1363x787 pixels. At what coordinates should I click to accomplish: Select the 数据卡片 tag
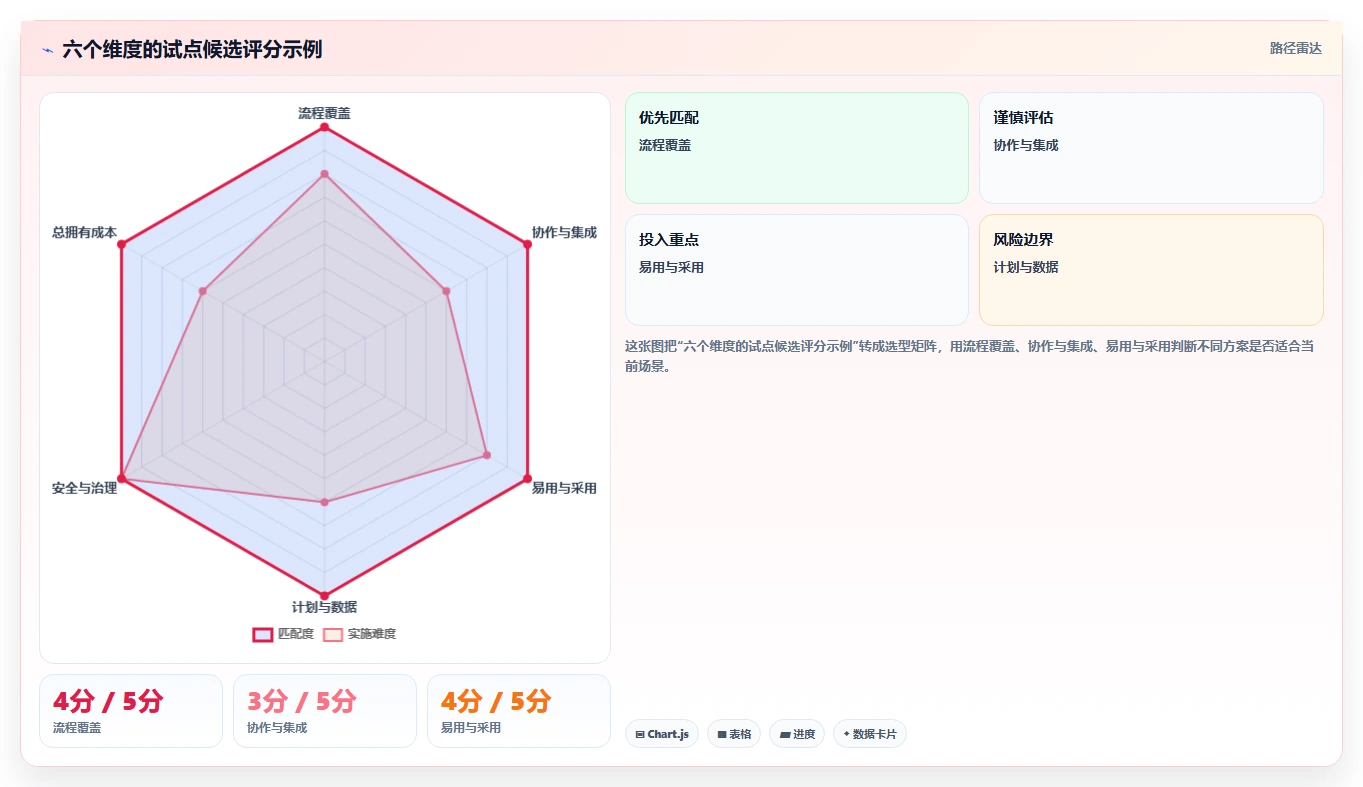click(870, 734)
